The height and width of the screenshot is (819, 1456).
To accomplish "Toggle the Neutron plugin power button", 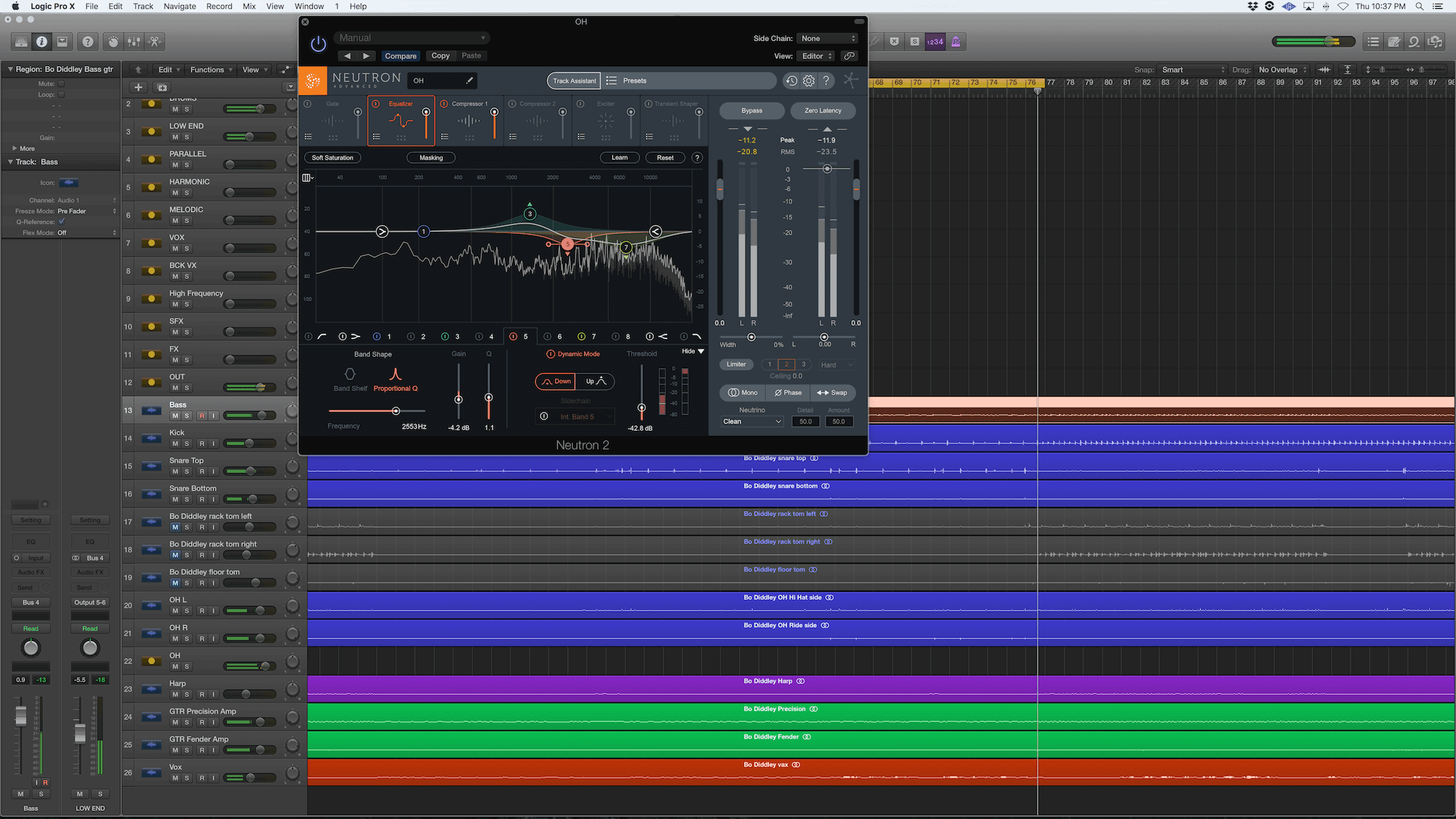I will [318, 44].
